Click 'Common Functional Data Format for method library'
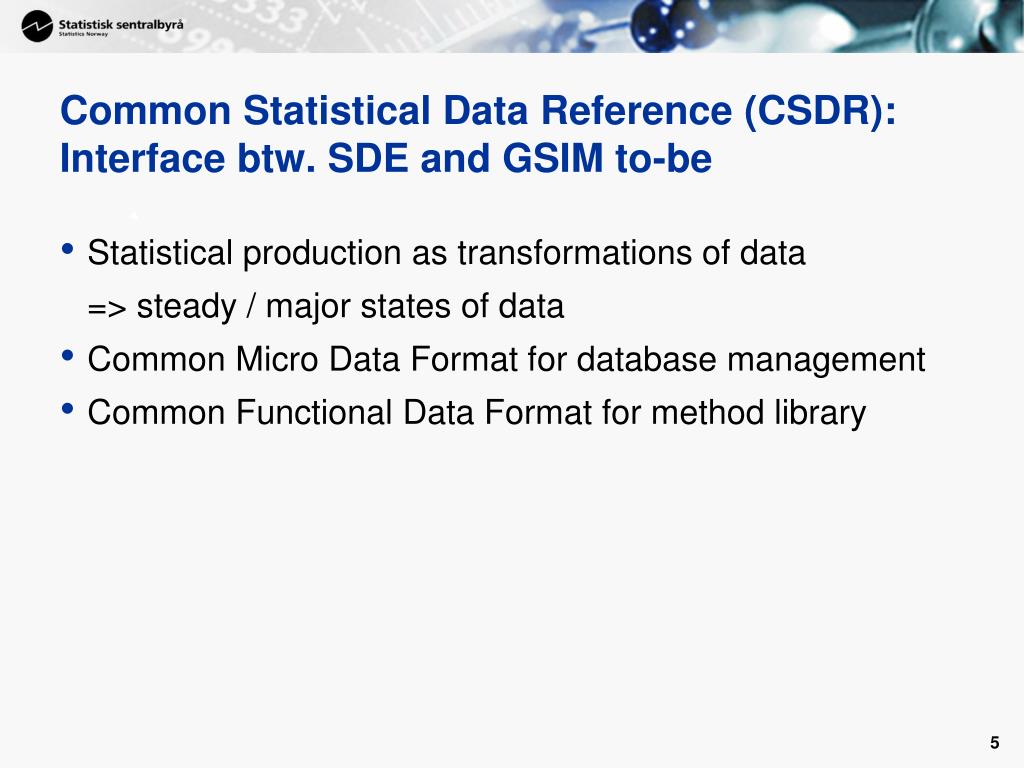Screen dimensions: 1024x768 pos(477,413)
